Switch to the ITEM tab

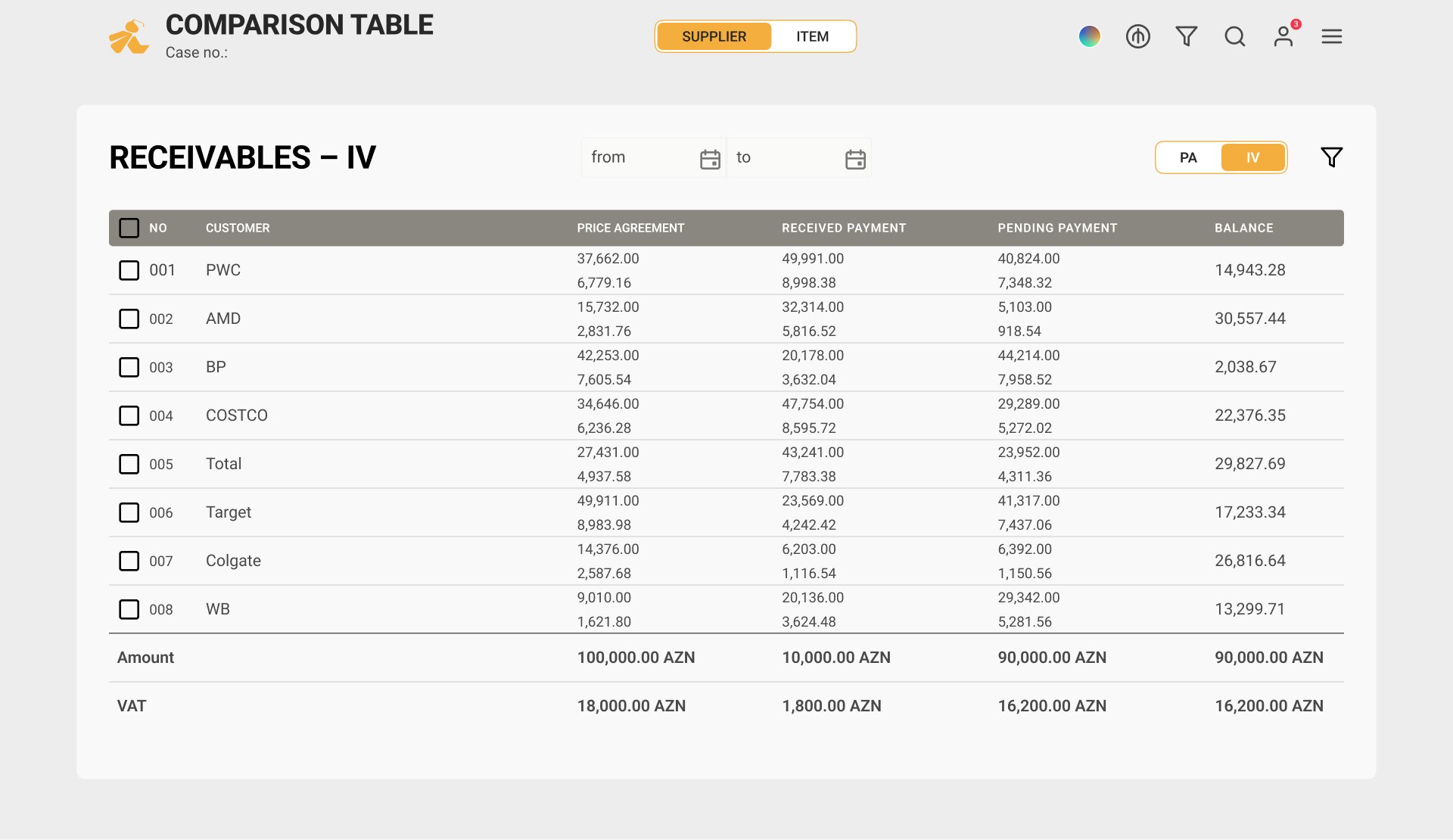coord(813,36)
